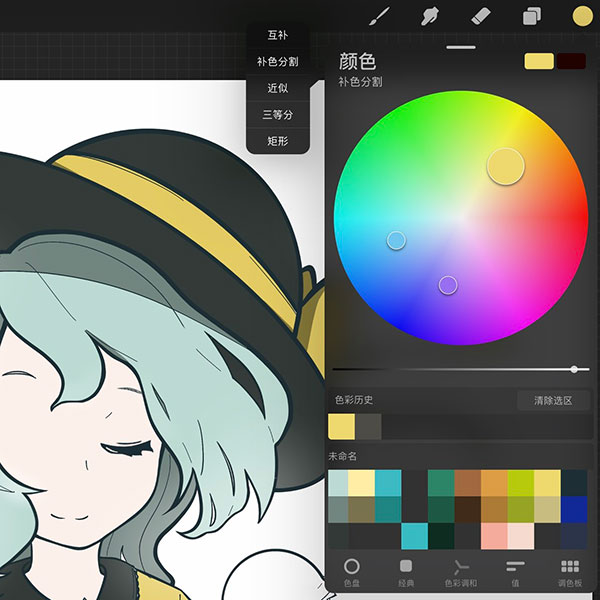Tap the active color circle in toolbar

pos(582,16)
